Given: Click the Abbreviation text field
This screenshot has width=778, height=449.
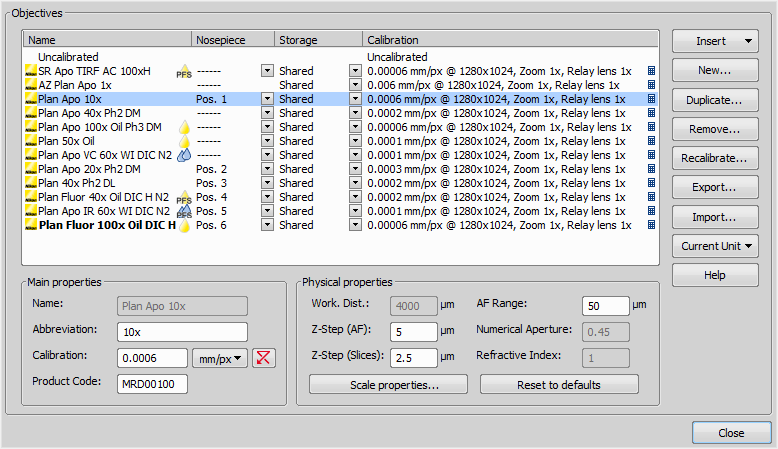Looking at the screenshot, I should 182,332.
